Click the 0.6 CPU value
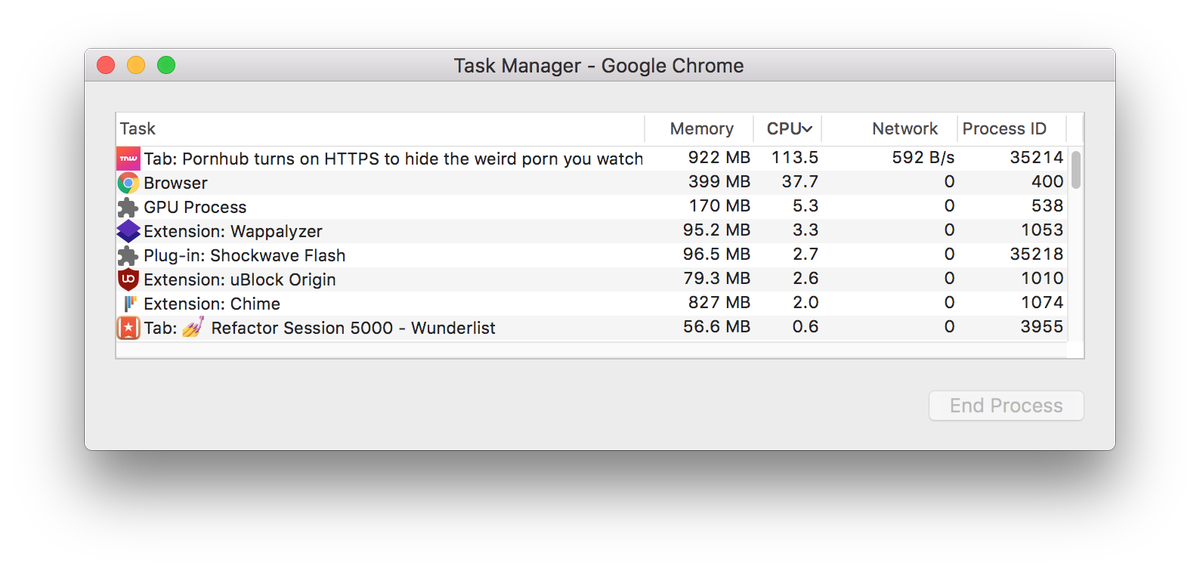The height and width of the screenshot is (571, 1200). coord(805,326)
